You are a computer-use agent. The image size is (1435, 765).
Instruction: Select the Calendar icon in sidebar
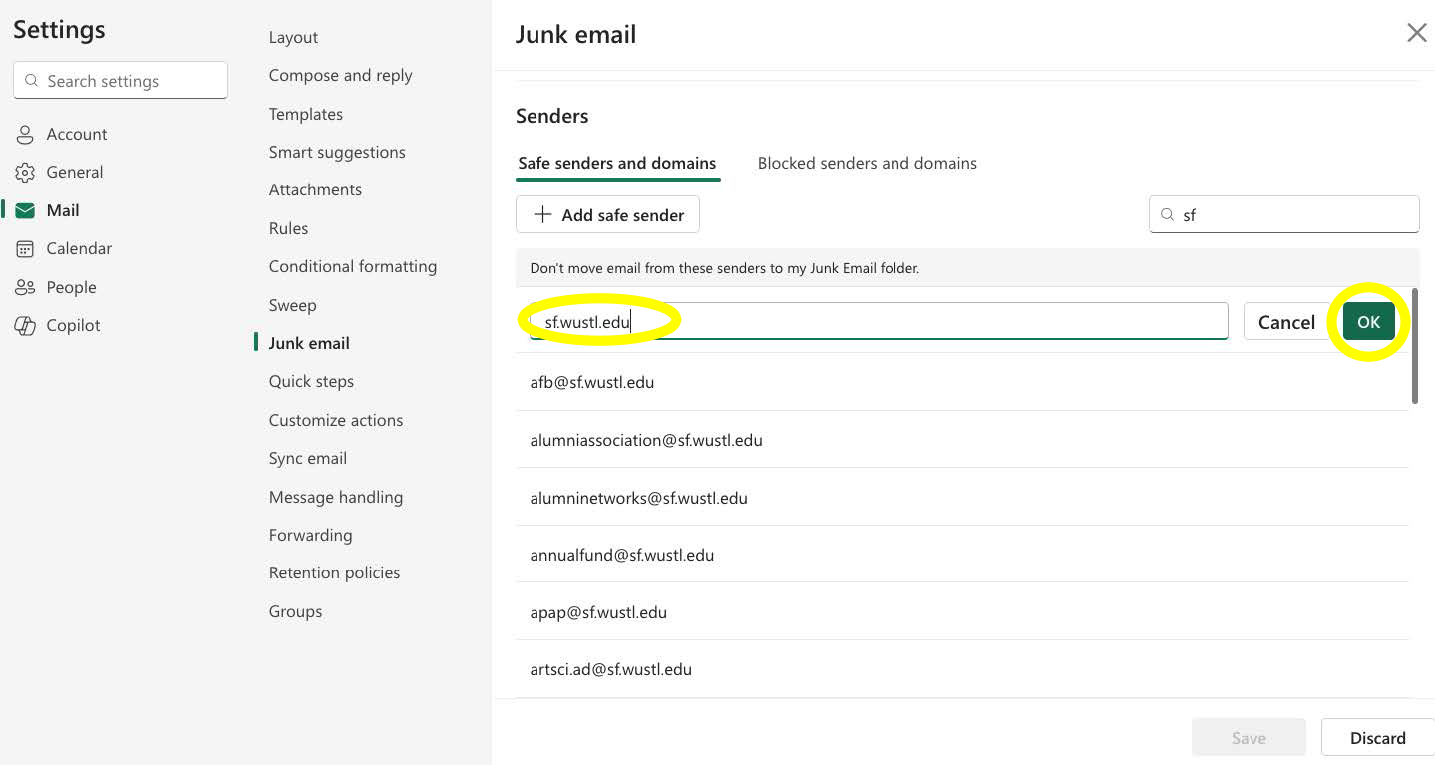(x=25, y=248)
